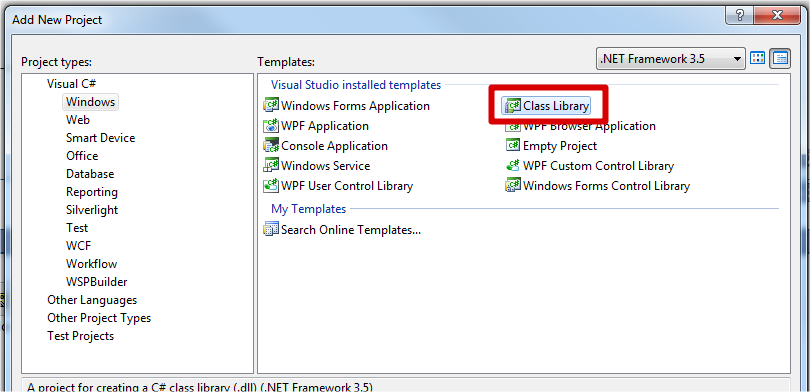Select the Web project type
The width and height of the screenshot is (810, 392).
point(78,120)
